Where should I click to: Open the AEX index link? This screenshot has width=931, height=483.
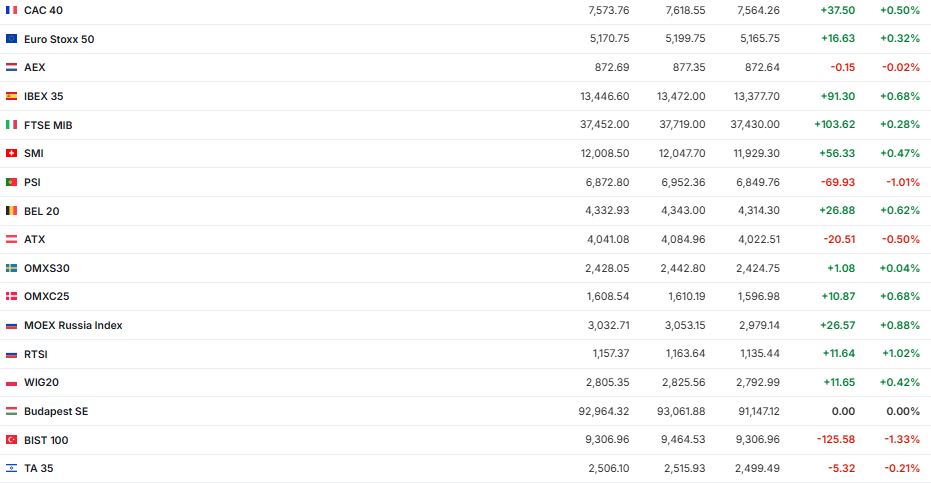[x=35, y=67]
